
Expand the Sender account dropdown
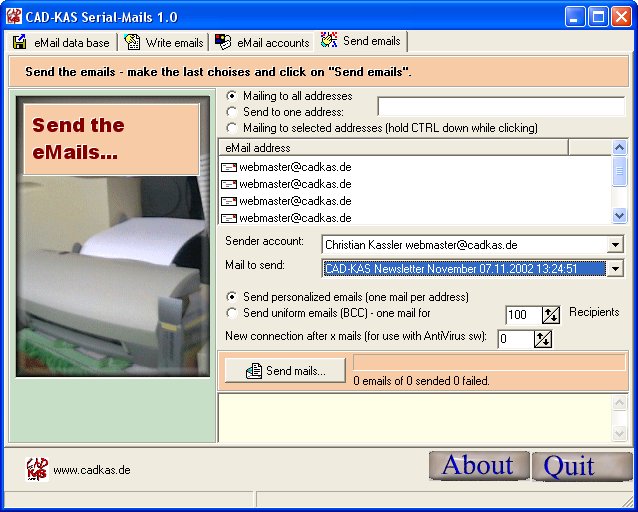(615, 245)
